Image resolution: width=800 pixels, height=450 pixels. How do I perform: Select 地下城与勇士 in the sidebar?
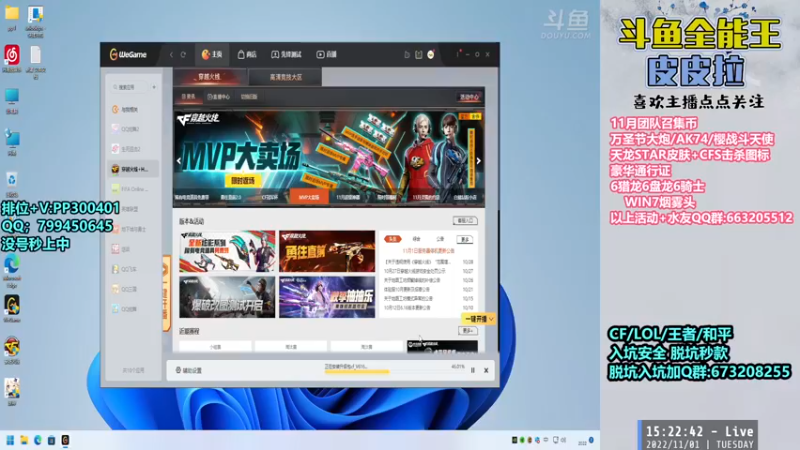point(133,229)
